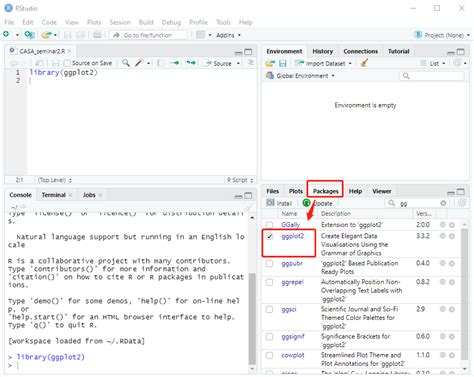Click the Source button in editor

(x=222, y=63)
